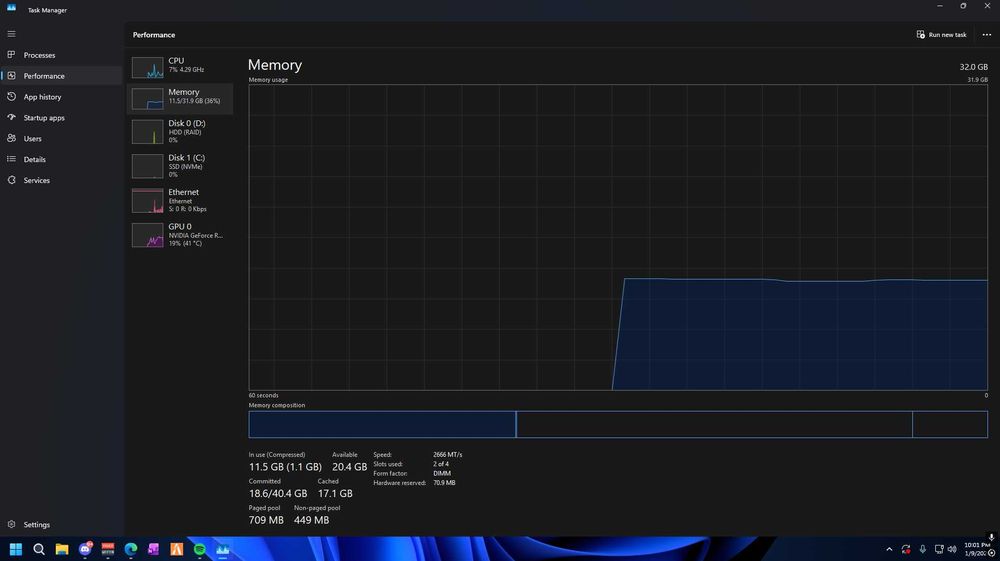
Task: Open the orange app icon in taskbar
Action: click(x=177, y=549)
